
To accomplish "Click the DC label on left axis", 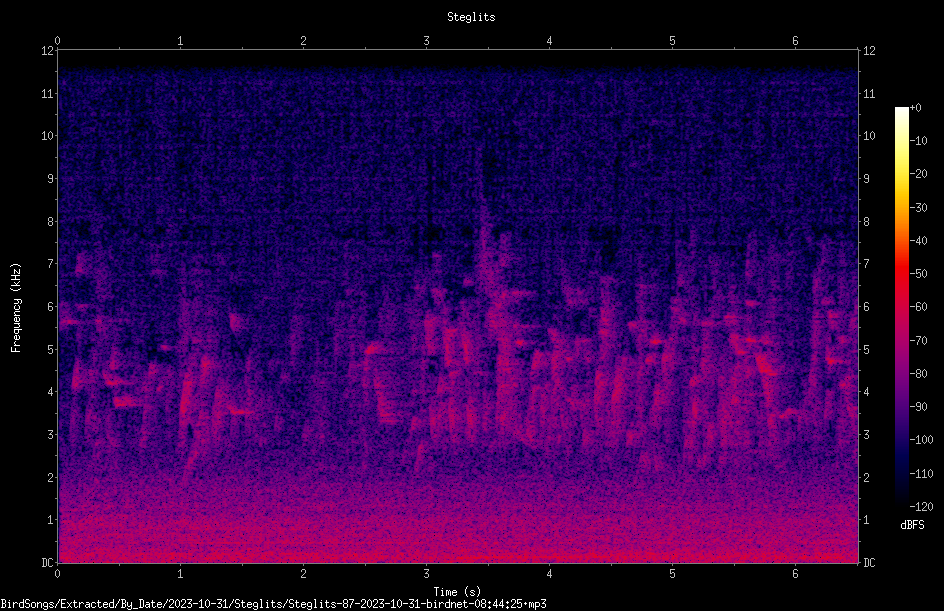I will pos(47,562).
